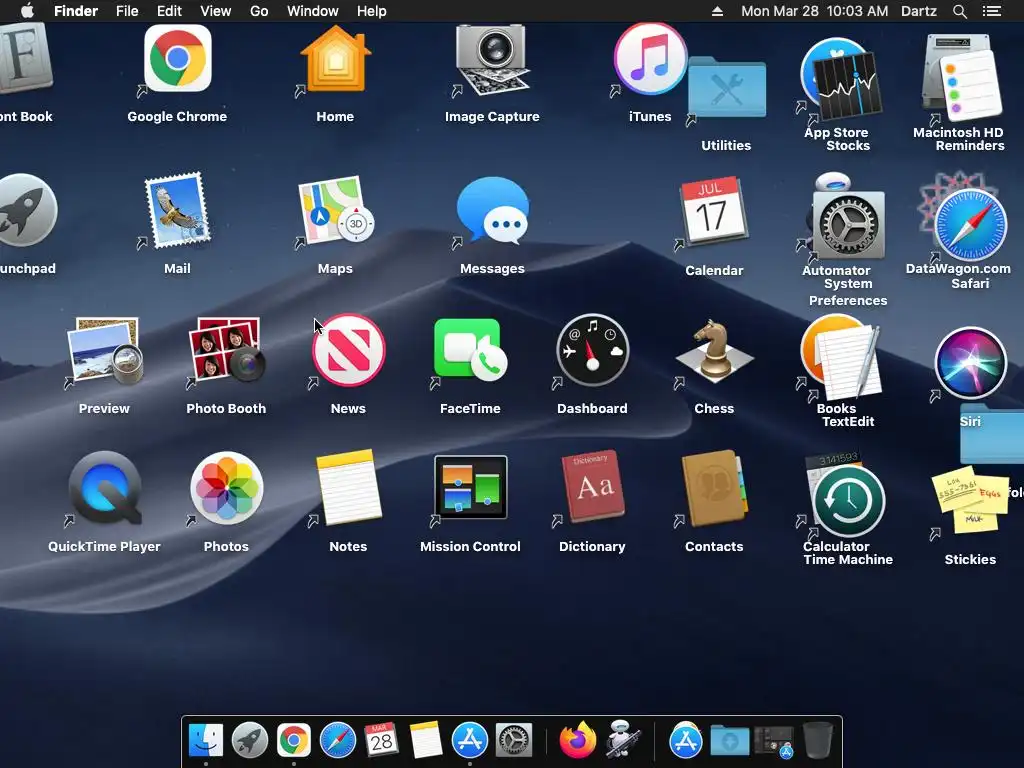Open the Dartz user menu
Viewport: 1024px width, 768px height.
(919, 11)
